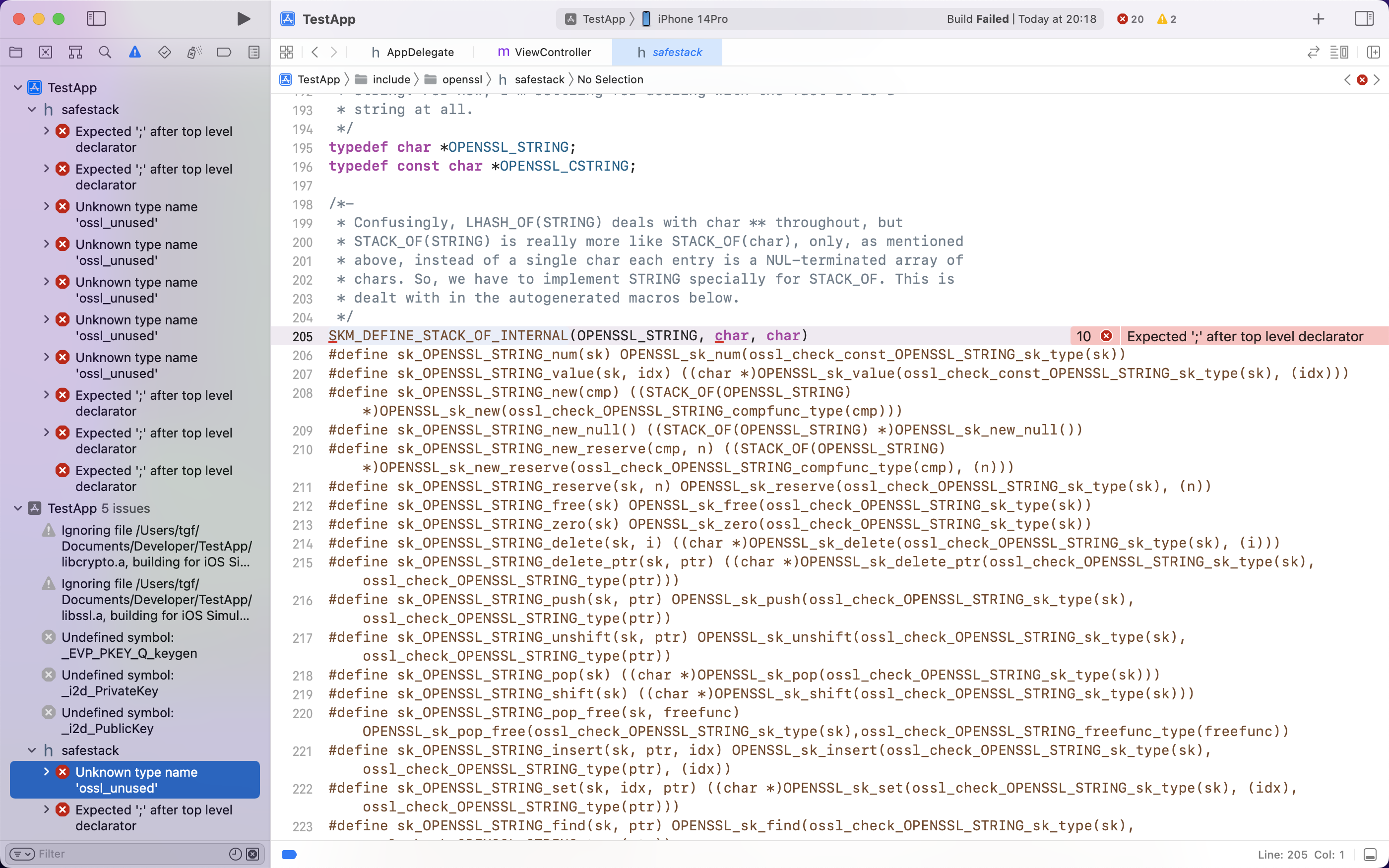Viewport: 1389px width, 868px height.
Task: Select the Test navigator checkmark icon
Action: click(x=165, y=52)
